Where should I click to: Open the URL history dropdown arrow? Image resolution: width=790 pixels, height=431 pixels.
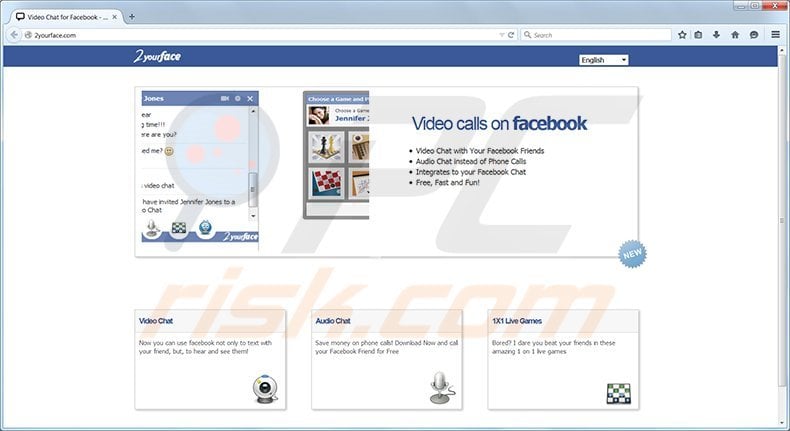tap(502, 35)
